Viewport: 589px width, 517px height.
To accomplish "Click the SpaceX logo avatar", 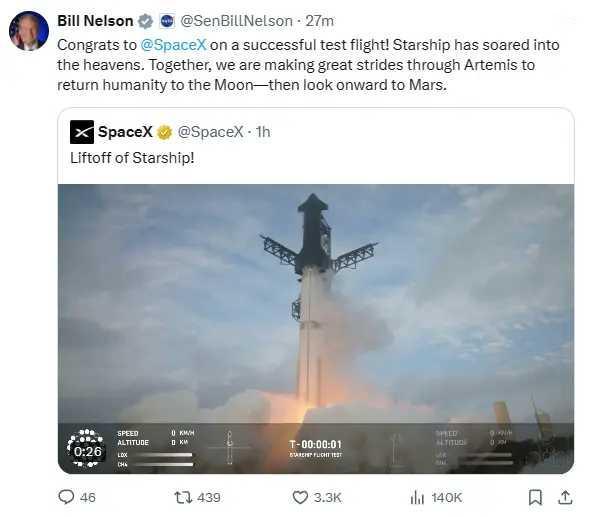I will [82, 132].
